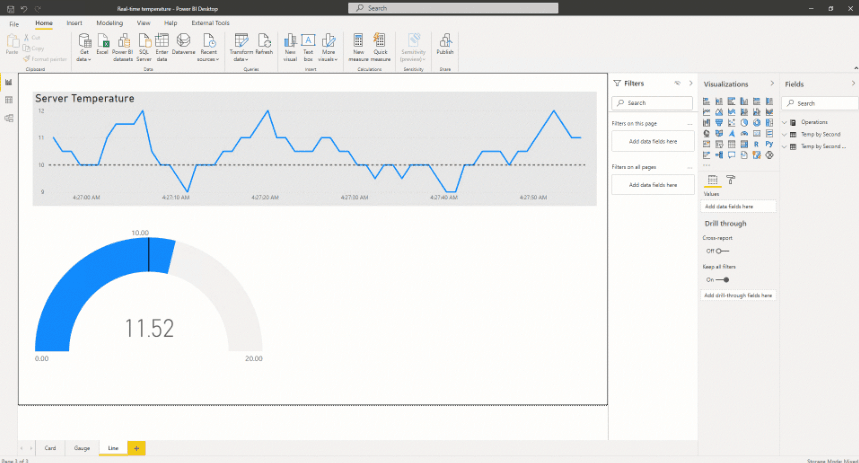Screen dimensions: 859x463
Task: Choose the Clustered bar chart visualization
Action: pos(731,101)
